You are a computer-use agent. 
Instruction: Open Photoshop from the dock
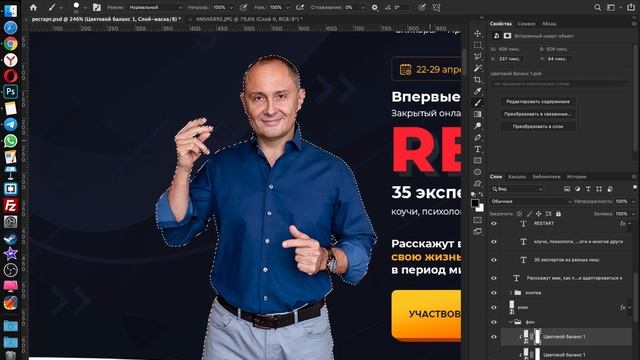tap(11, 92)
